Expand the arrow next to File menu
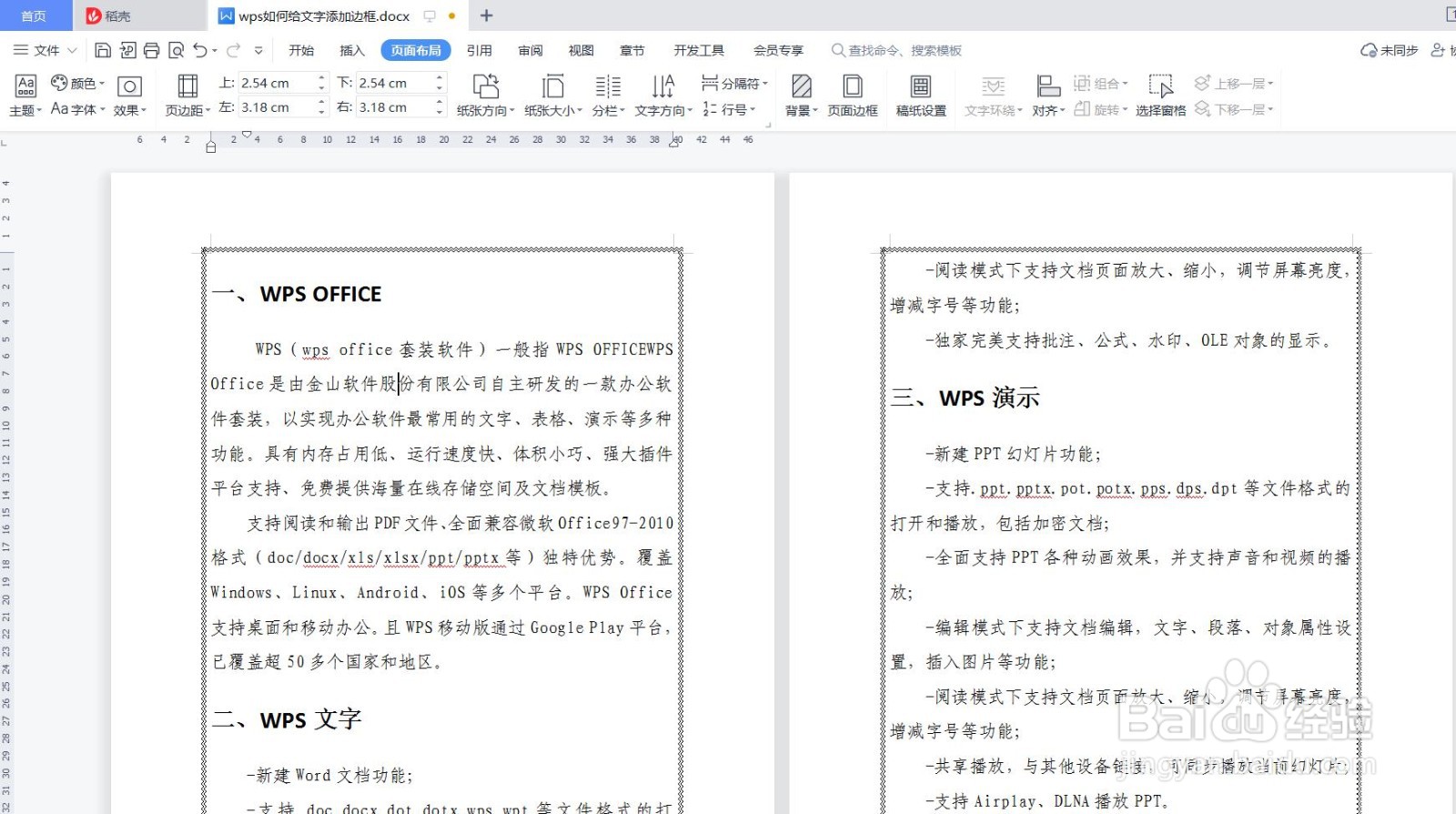The image size is (1456, 814). tap(72, 50)
